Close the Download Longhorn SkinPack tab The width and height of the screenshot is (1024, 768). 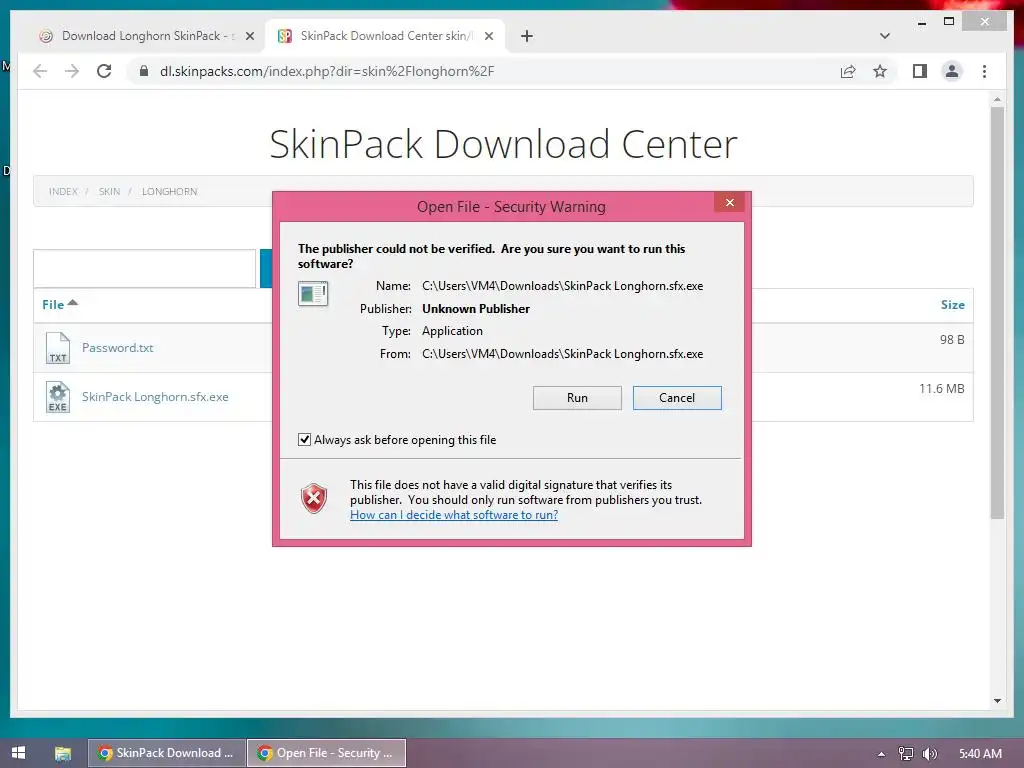pyautogui.click(x=249, y=37)
